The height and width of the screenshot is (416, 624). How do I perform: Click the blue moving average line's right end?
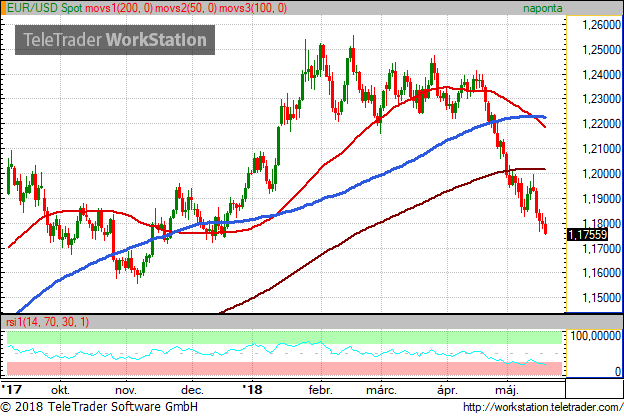[x=544, y=117]
